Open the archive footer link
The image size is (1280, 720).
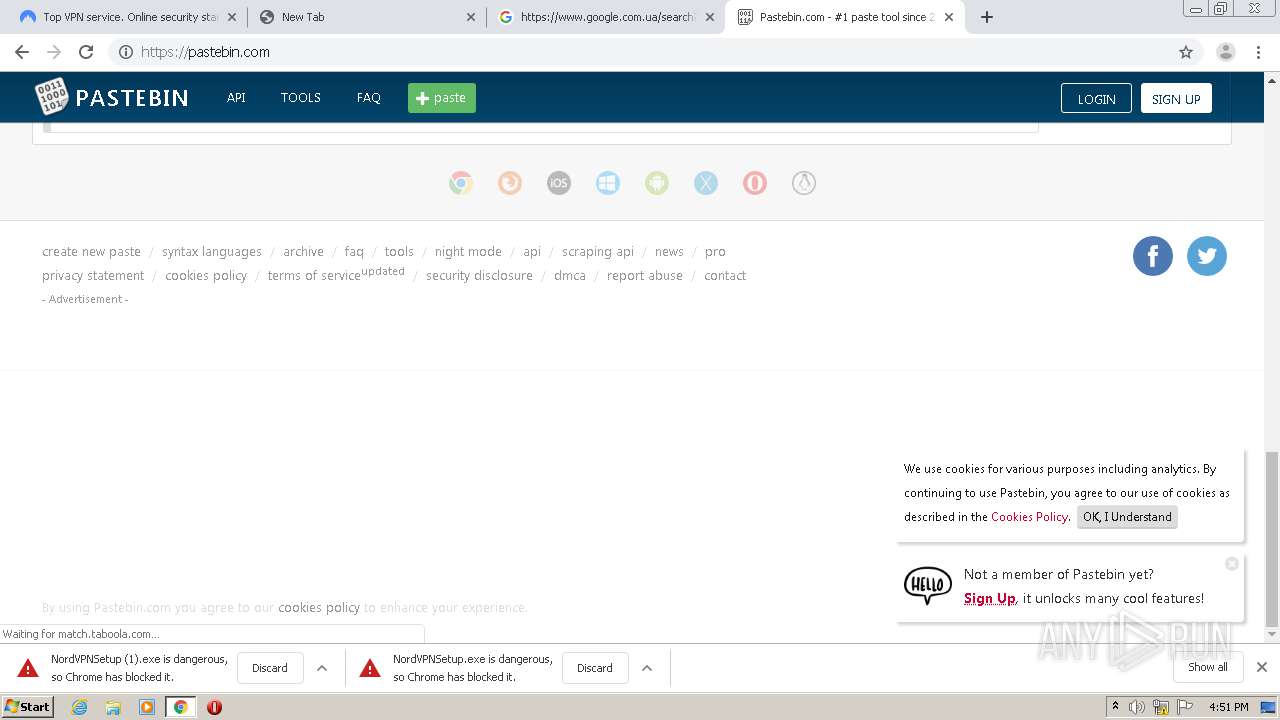[x=303, y=252]
